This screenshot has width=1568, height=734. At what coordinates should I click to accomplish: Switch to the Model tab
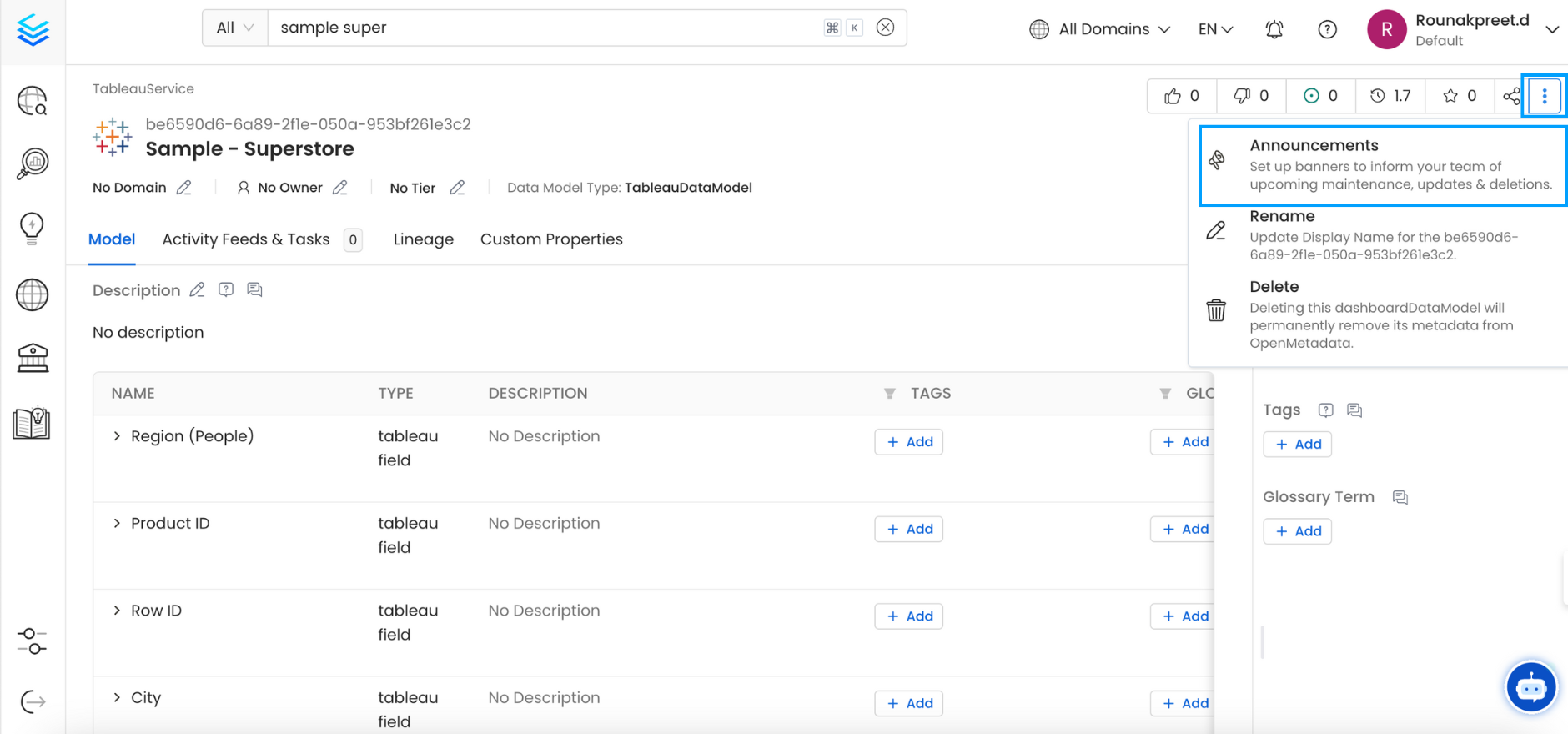[x=112, y=239]
